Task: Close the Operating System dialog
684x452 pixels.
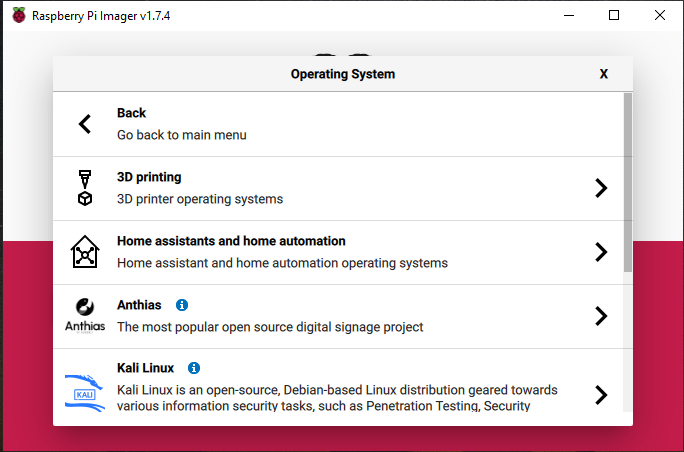Action: (x=604, y=74)
